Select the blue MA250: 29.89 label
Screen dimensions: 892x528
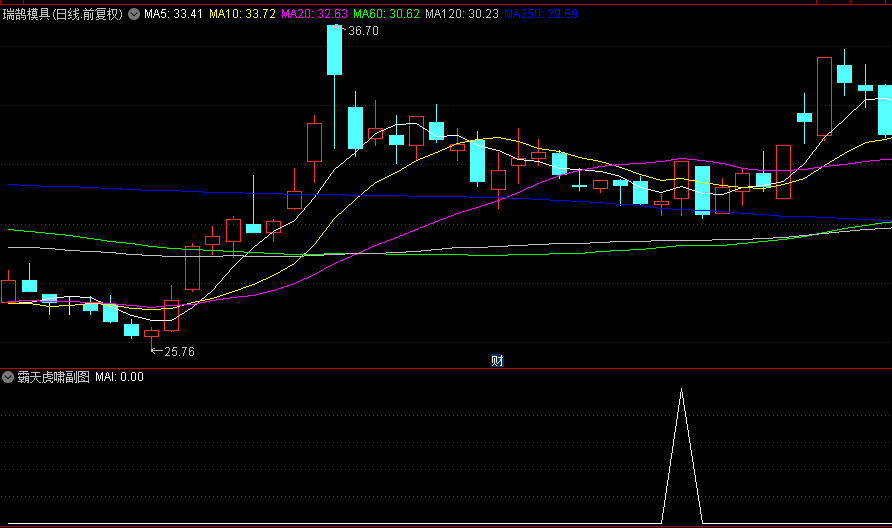pyautogui.click(x=541, y=14)
